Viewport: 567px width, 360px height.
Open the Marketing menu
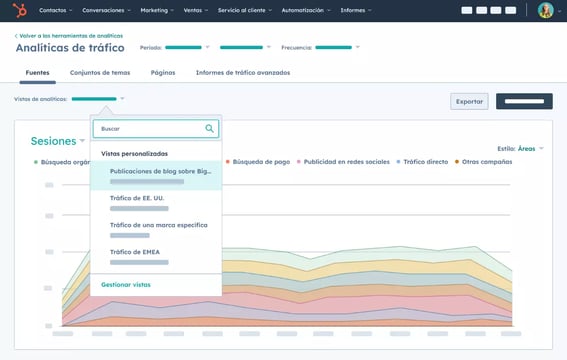157,10
